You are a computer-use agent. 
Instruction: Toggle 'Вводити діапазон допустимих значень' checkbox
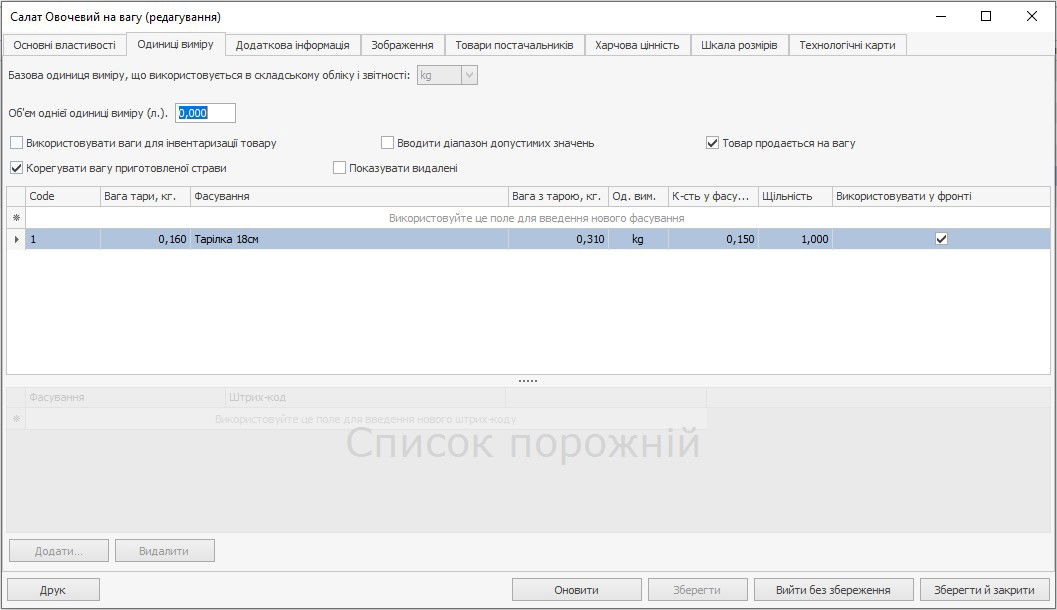click(x=388, y=143)
